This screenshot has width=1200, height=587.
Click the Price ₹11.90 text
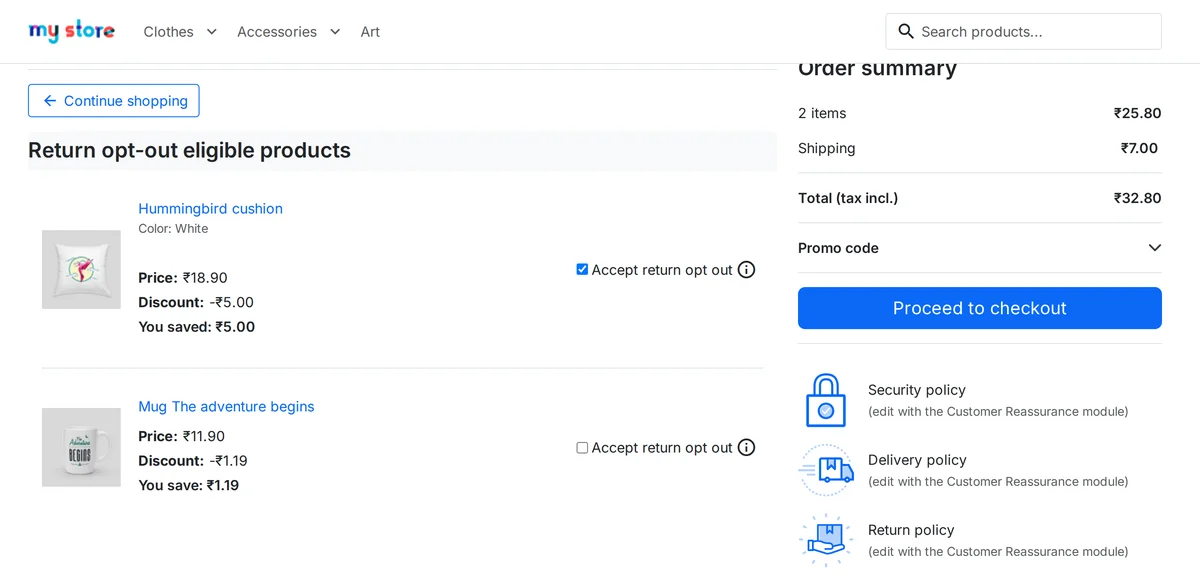click(182, 437)
